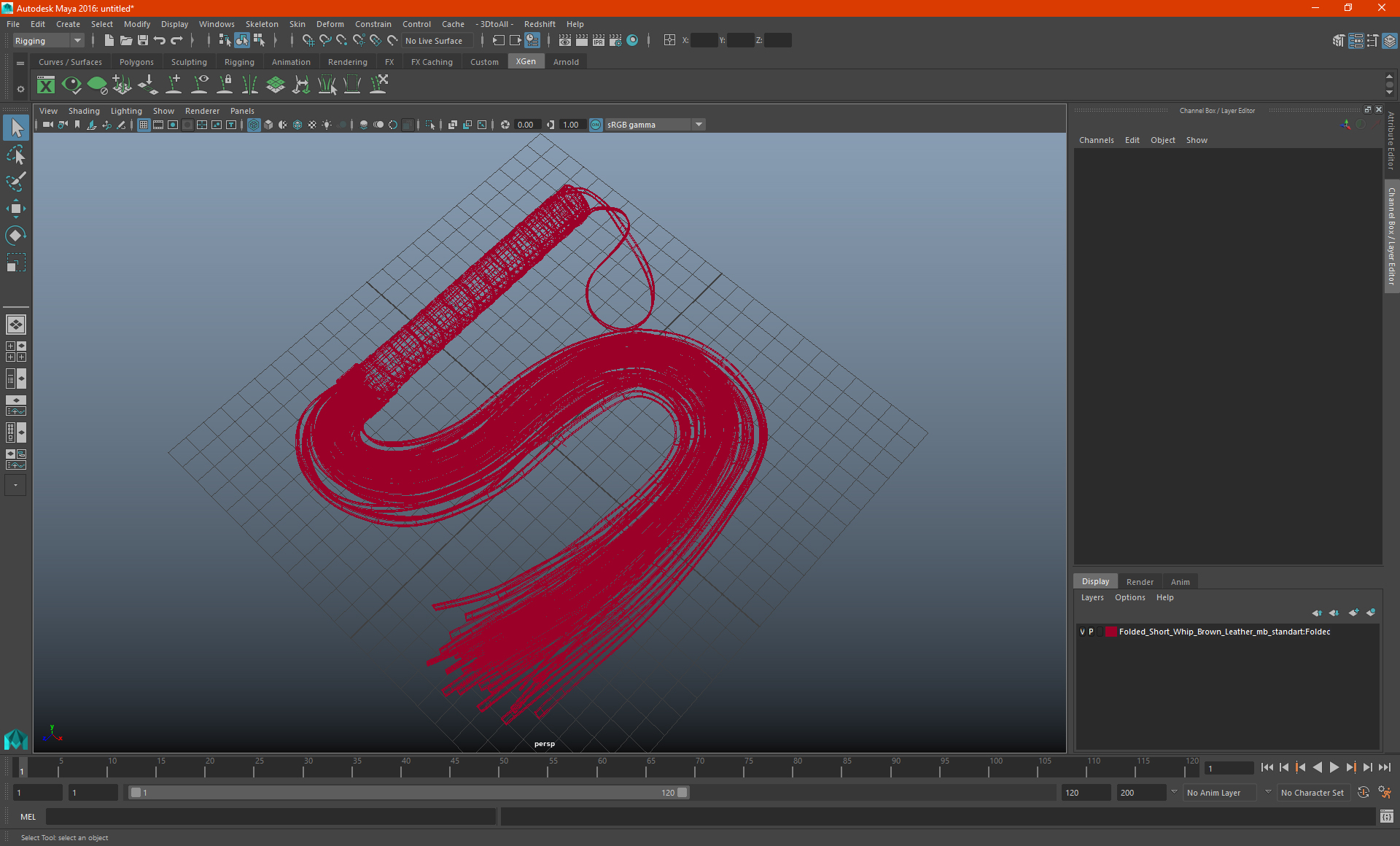Screen dimensions: 1400x846
Task: Save scene using floppy disk icon
Action: point(143,41)
